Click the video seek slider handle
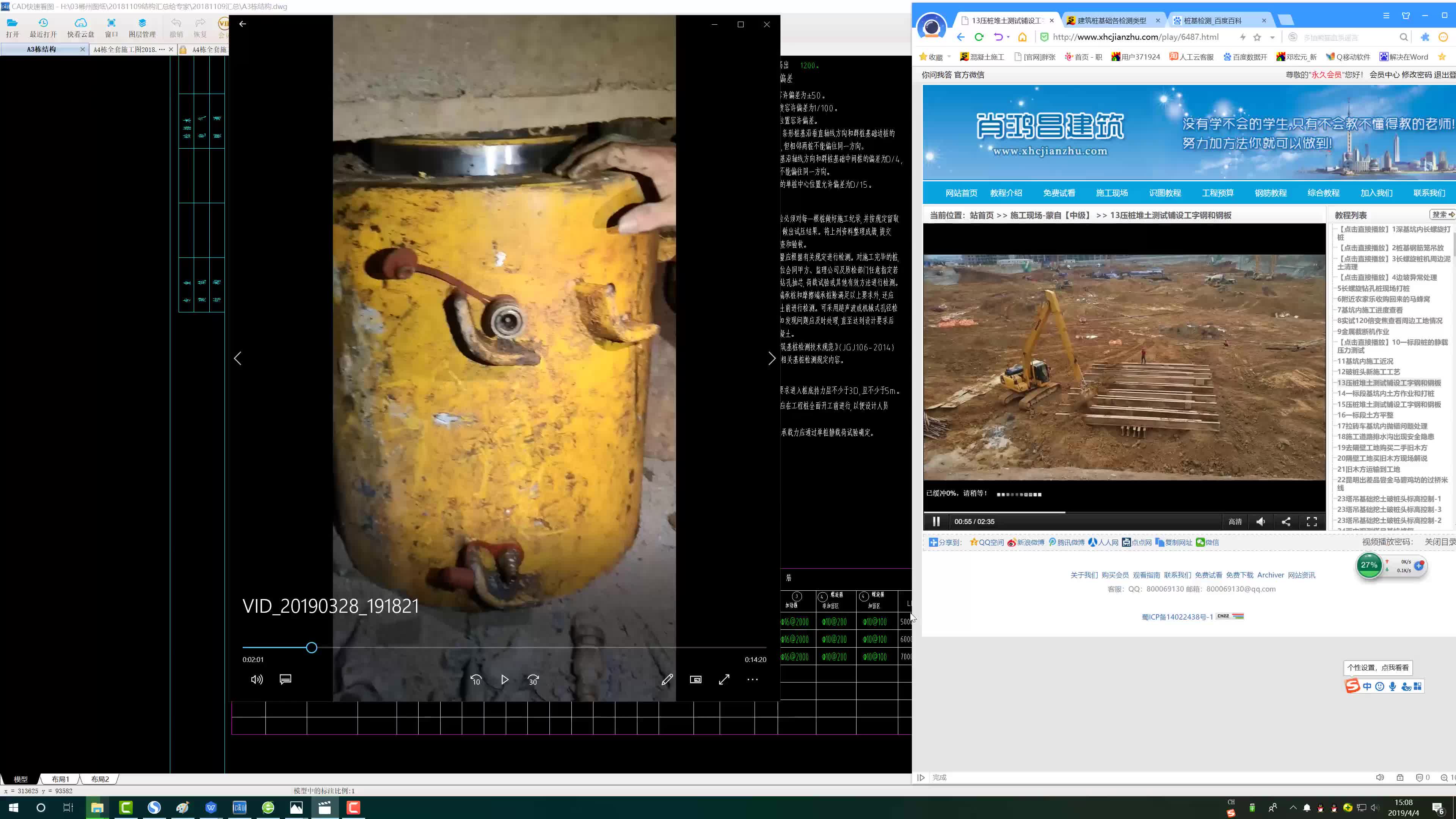 pos(311,648)
